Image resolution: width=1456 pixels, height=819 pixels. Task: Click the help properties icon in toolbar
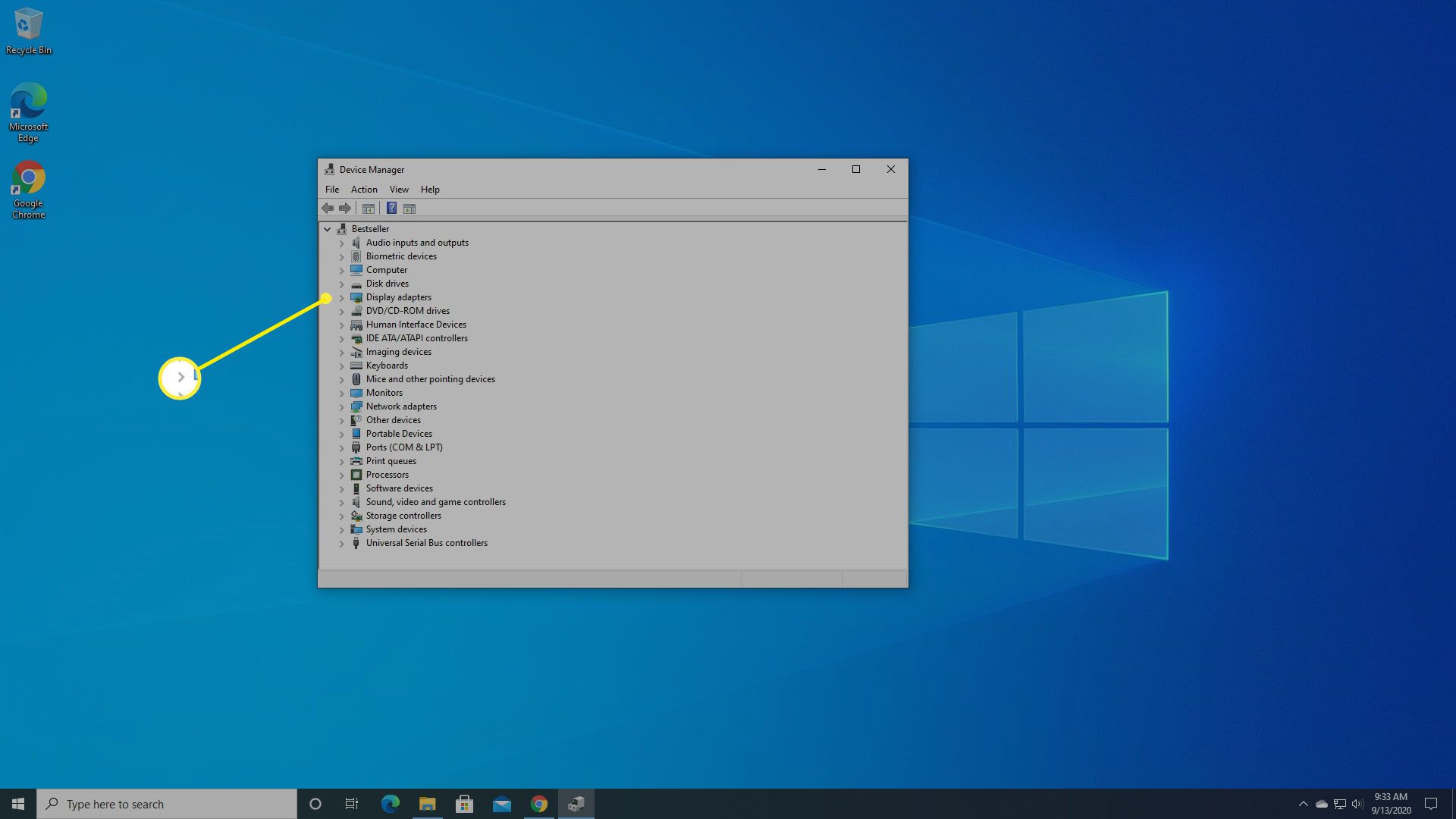pos(391,208)
